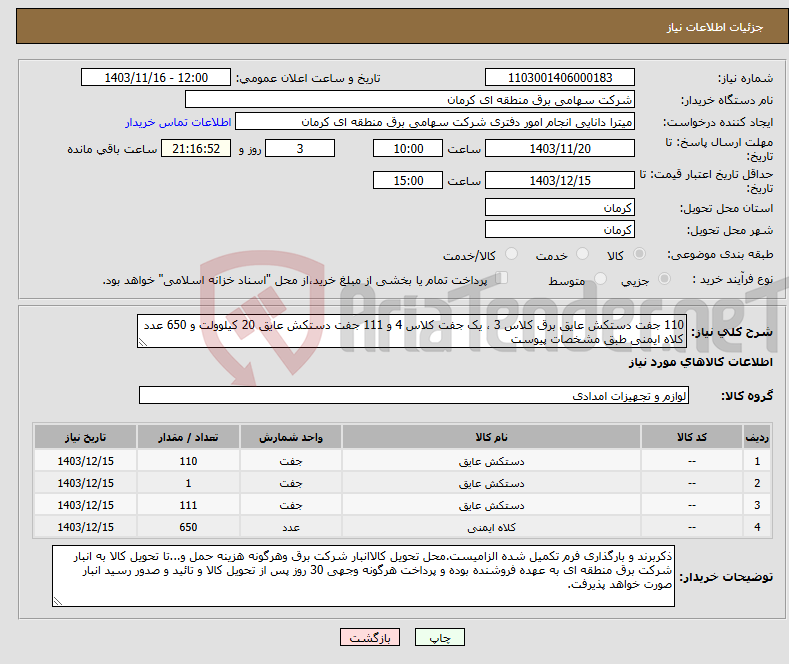Viewport: 789px width, 664px height.
Task: Click the شرح کلی نیاز description textarea
Action: 412,331
